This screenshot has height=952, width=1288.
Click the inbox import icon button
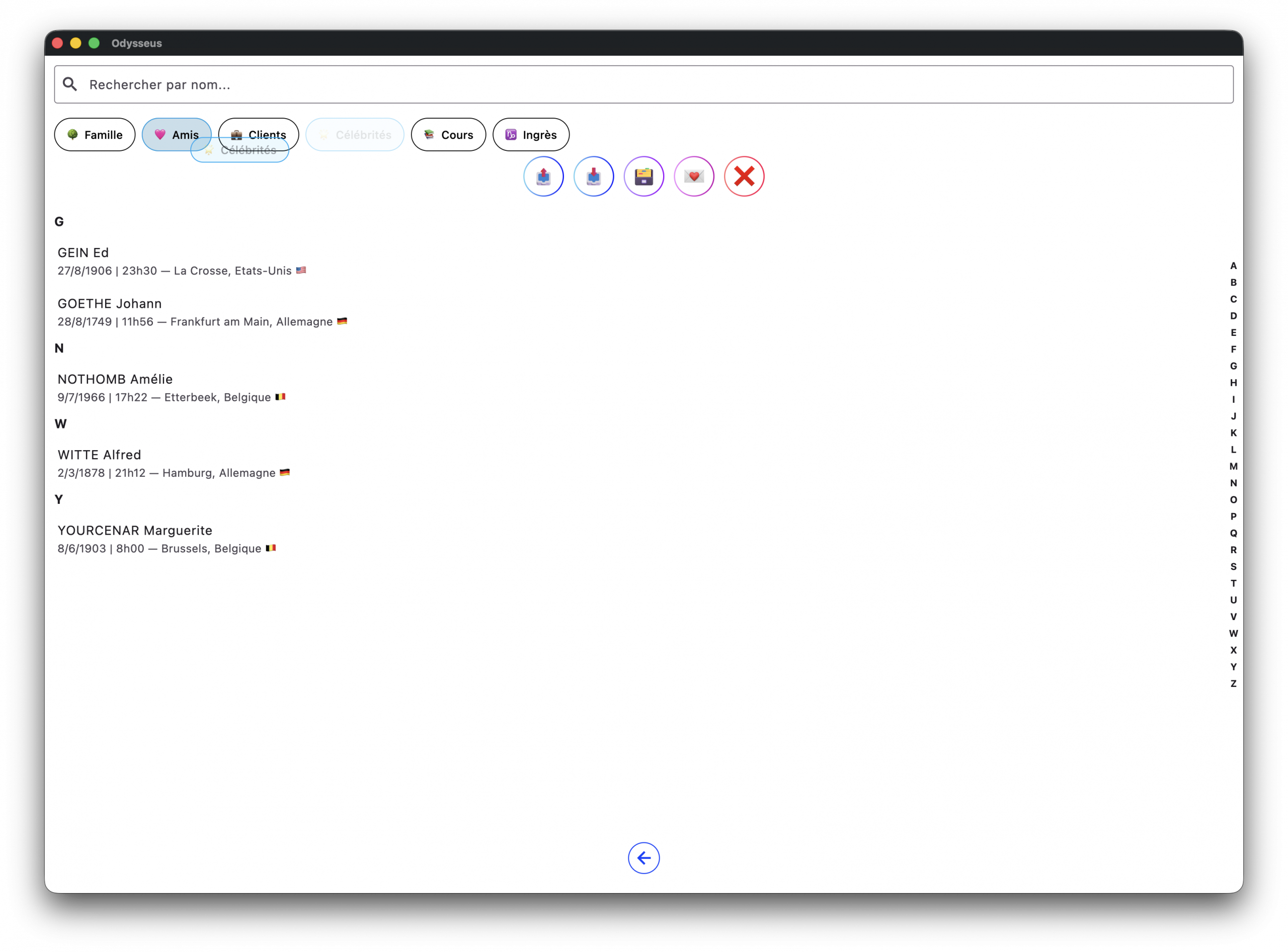click(x=593, y=177)
